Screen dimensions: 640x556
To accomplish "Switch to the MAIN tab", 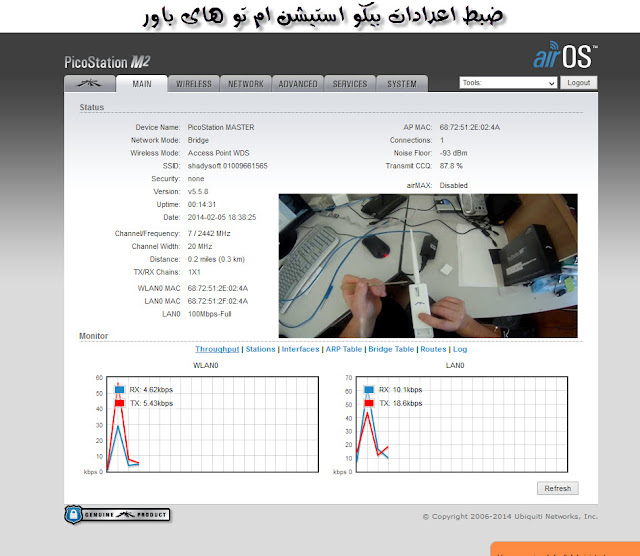I will point(142,84).
